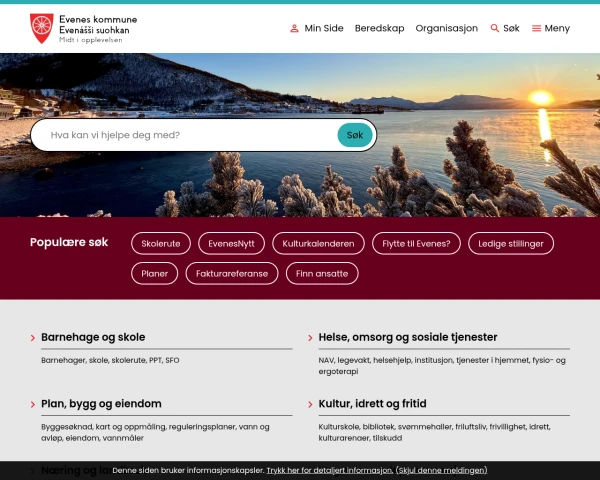The width and height of the screenshot is (600, 480).
Task: Click the person icon beside Min Side
Action: [x=294, y=28]
